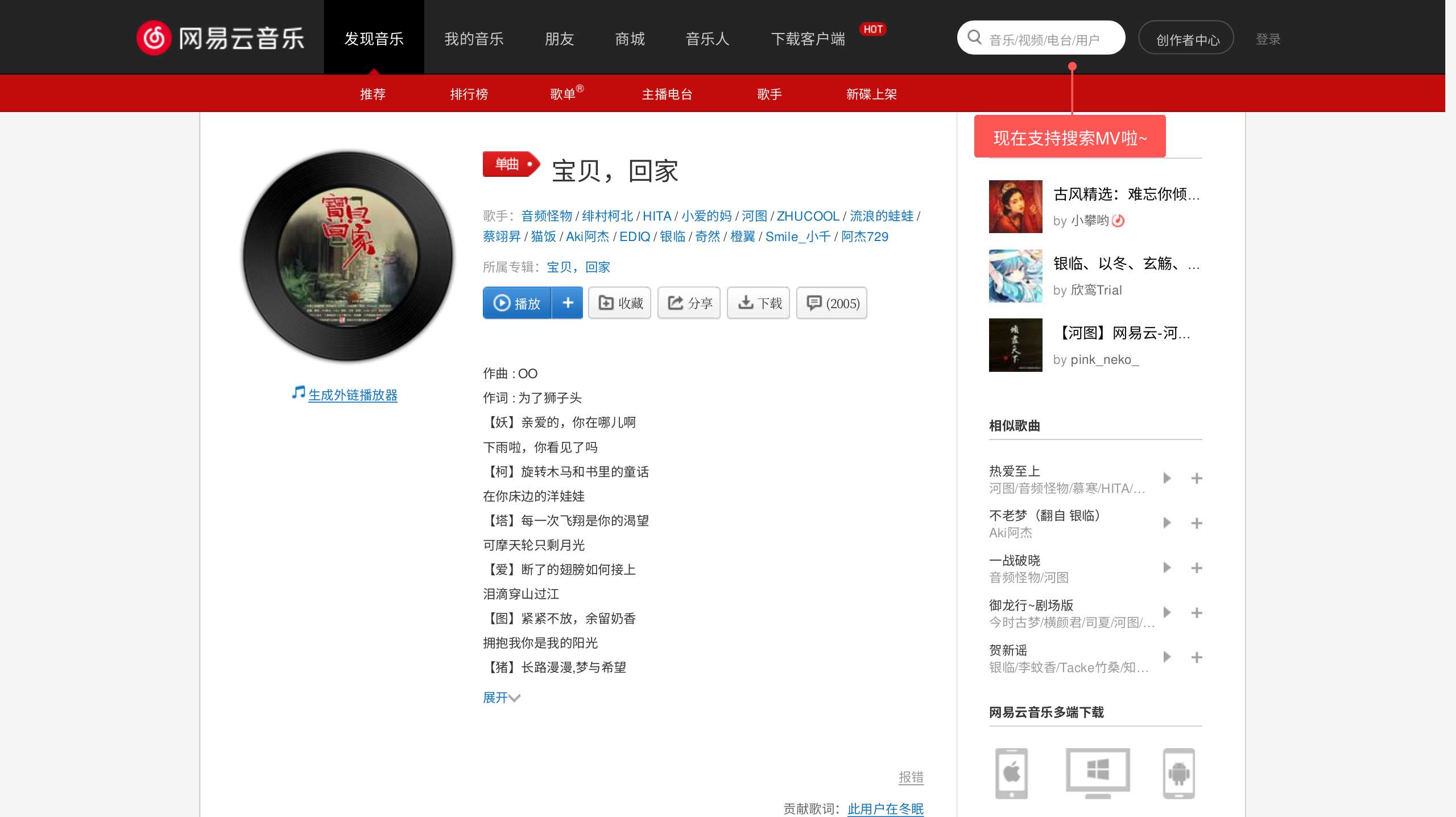Viewport: 1456px width, 817px height.
Task: Click the search magnifier icon
Action: click(974, 38)
